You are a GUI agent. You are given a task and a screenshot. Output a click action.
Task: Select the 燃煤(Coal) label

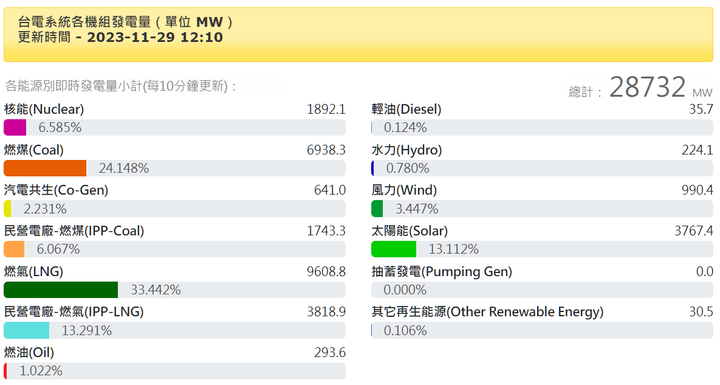pos(34,150)
